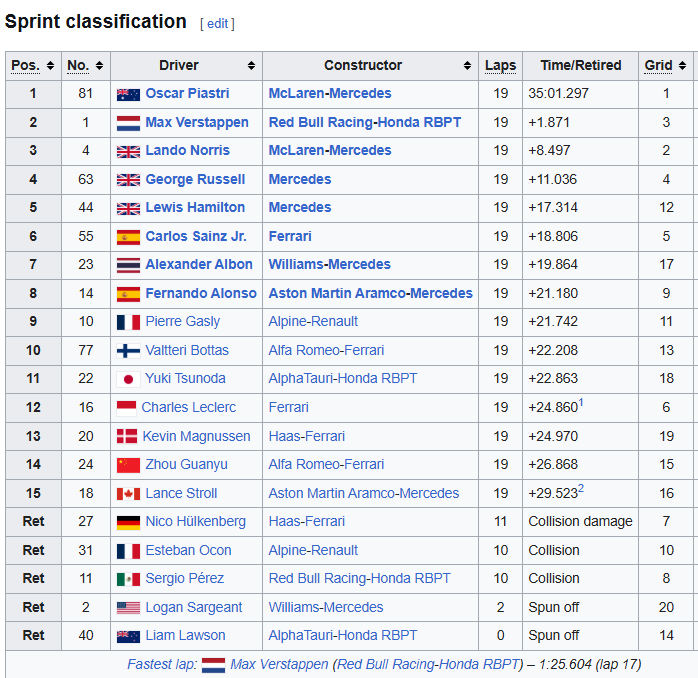Open Alexander Albon driver link

[199, 264]
